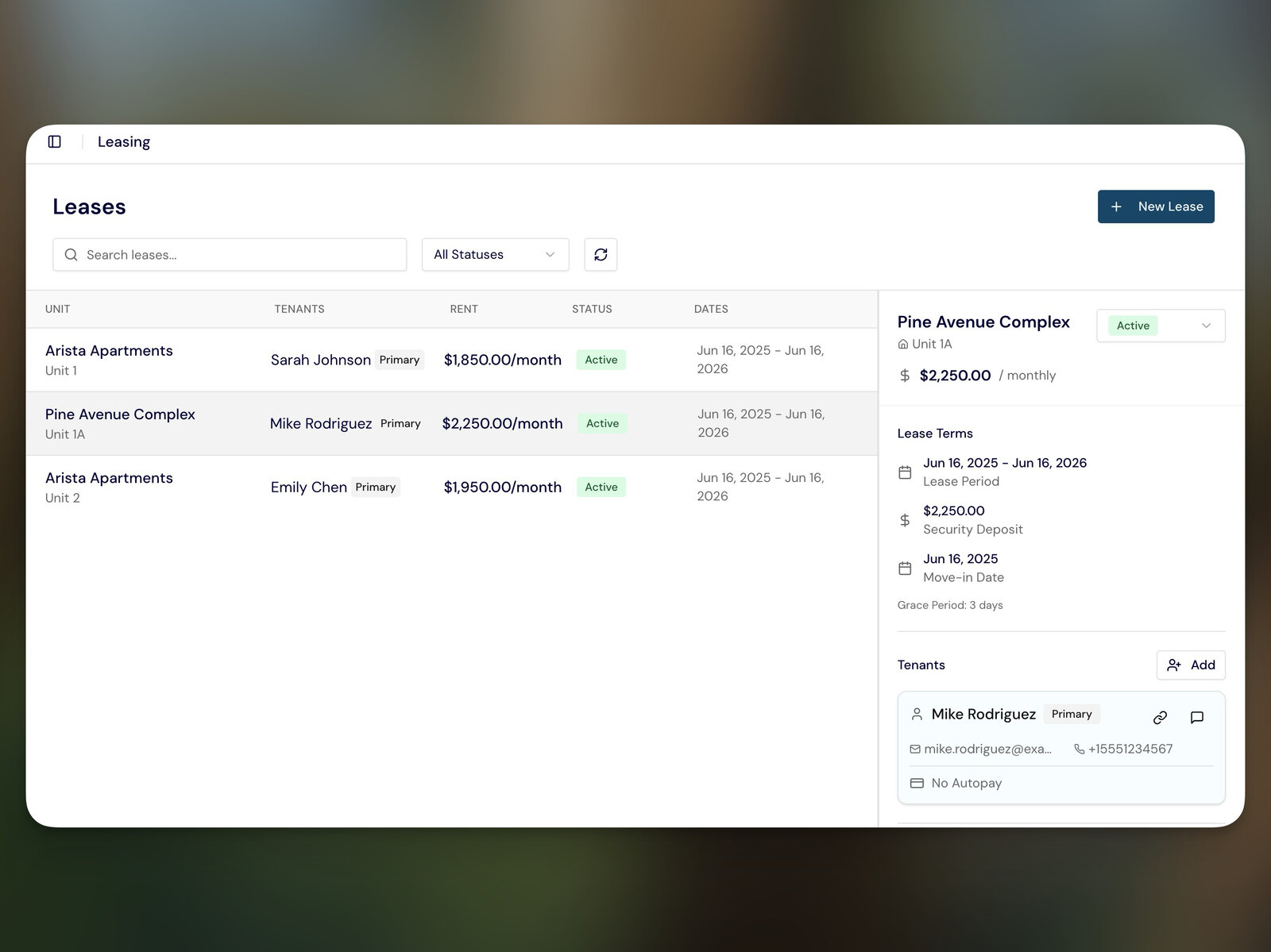Select the Arista Apartments Unit 1 lease row
Viewport: 1271px width, 952px height.
point(318,360)
